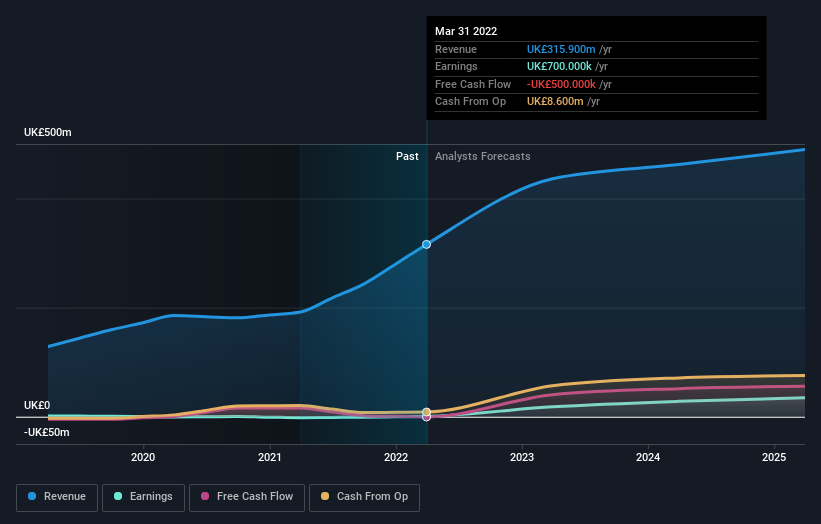Click the 2020 x-axis label

(x=143, y=458)
